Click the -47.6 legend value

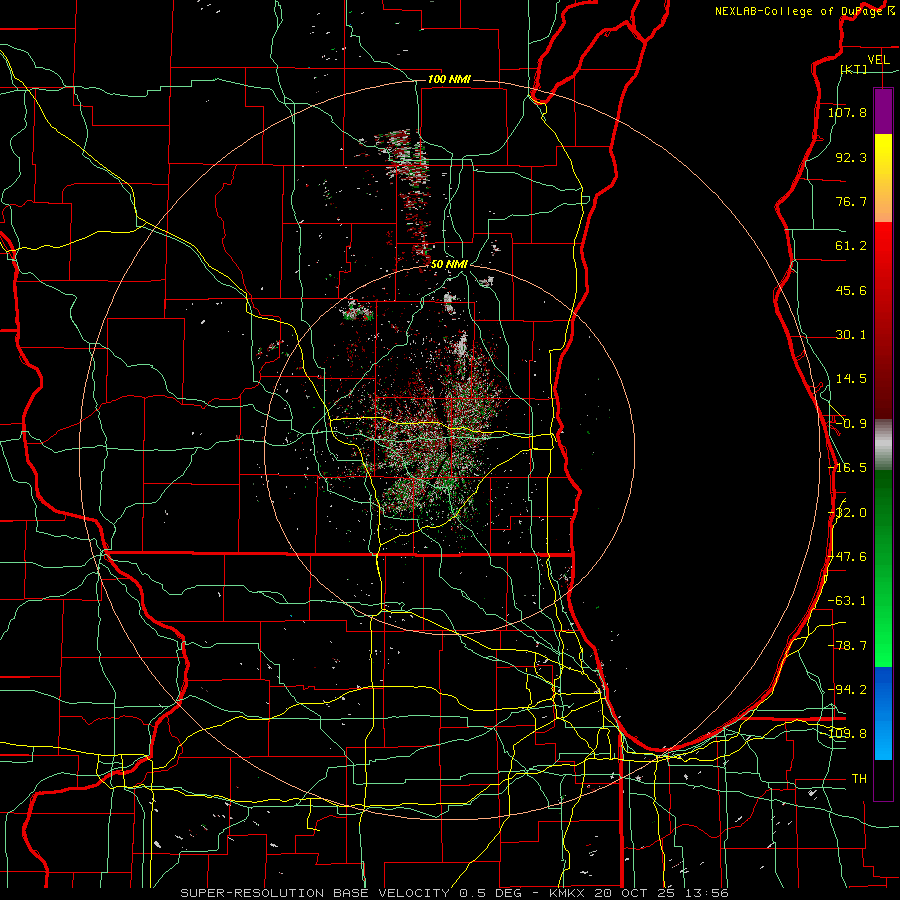[847, 557]
